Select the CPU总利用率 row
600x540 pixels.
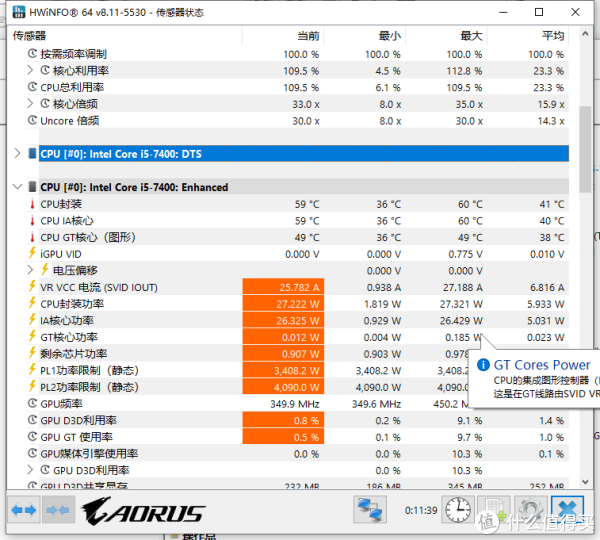pos(297,87)
